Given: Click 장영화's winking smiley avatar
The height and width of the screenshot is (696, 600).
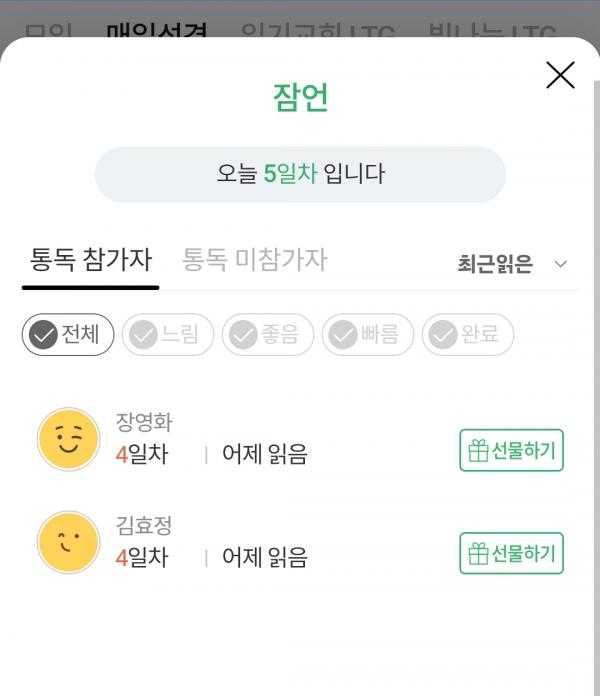Looking at the screenshot, I should 68,439.
